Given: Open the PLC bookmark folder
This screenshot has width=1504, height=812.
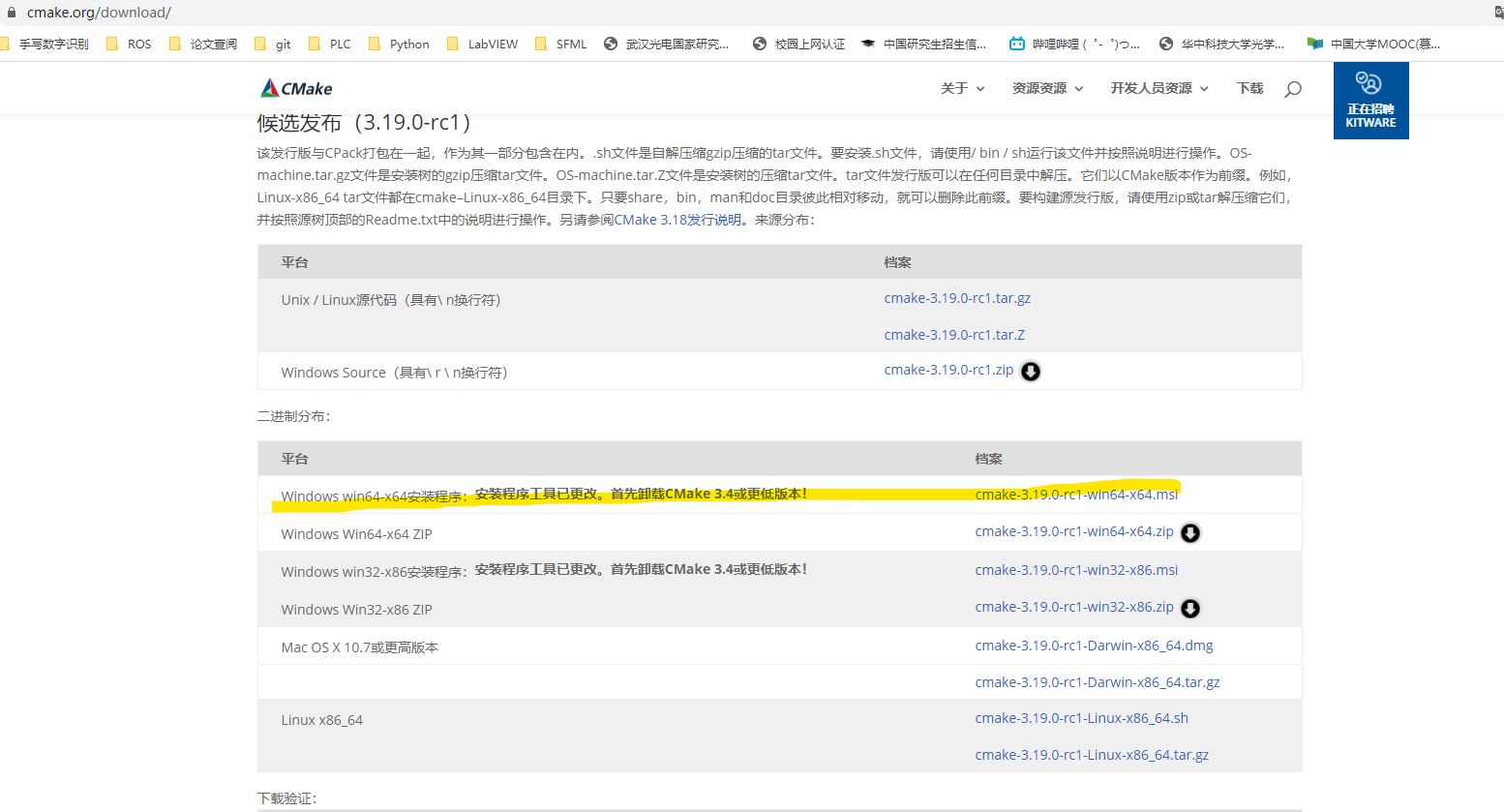Looking at the screenshot, I should (x=329, y=44).
